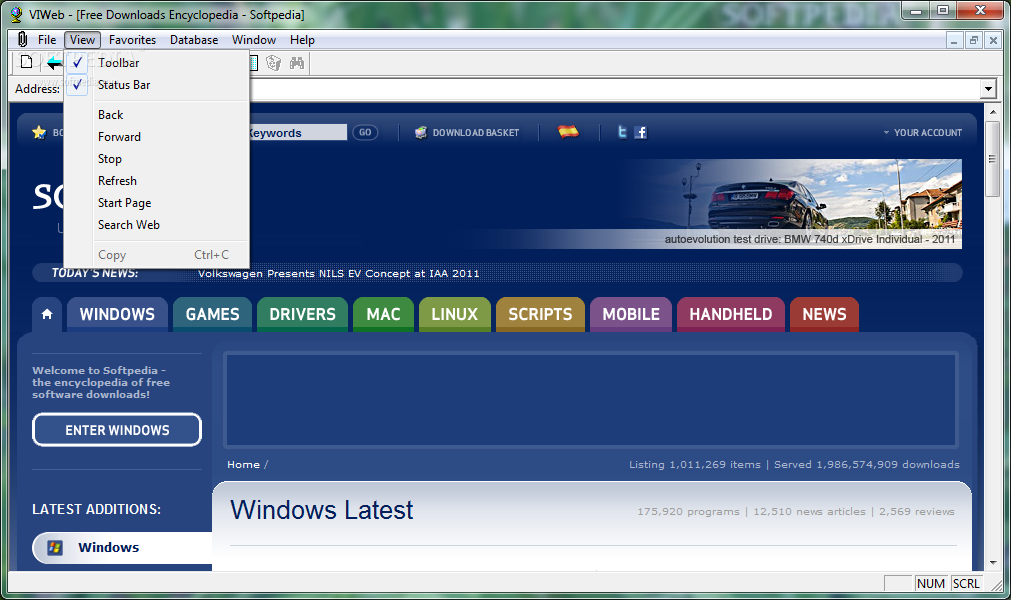The height and width of the screenshot is (600, 1011).
Task: Click the inner document minimize button
Action: coord(954,40)
